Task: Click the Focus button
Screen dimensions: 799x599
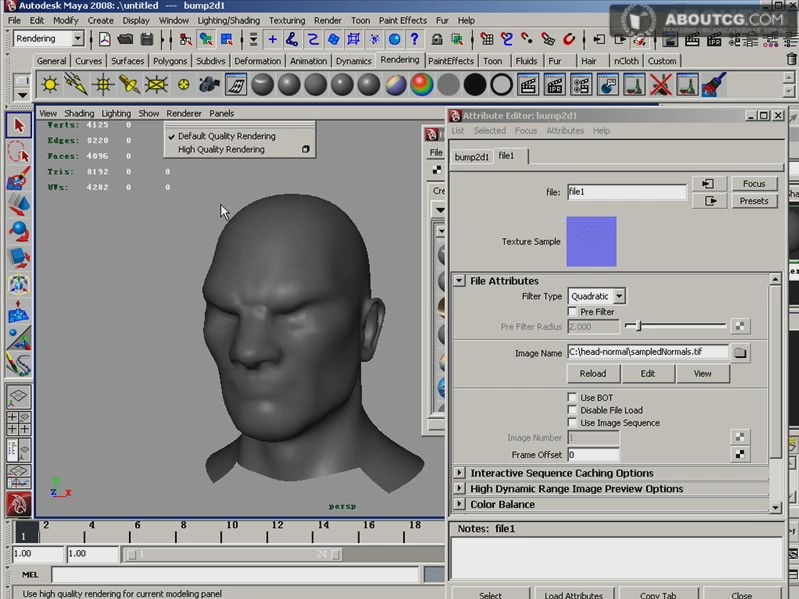Action: (x=754, y=183)
